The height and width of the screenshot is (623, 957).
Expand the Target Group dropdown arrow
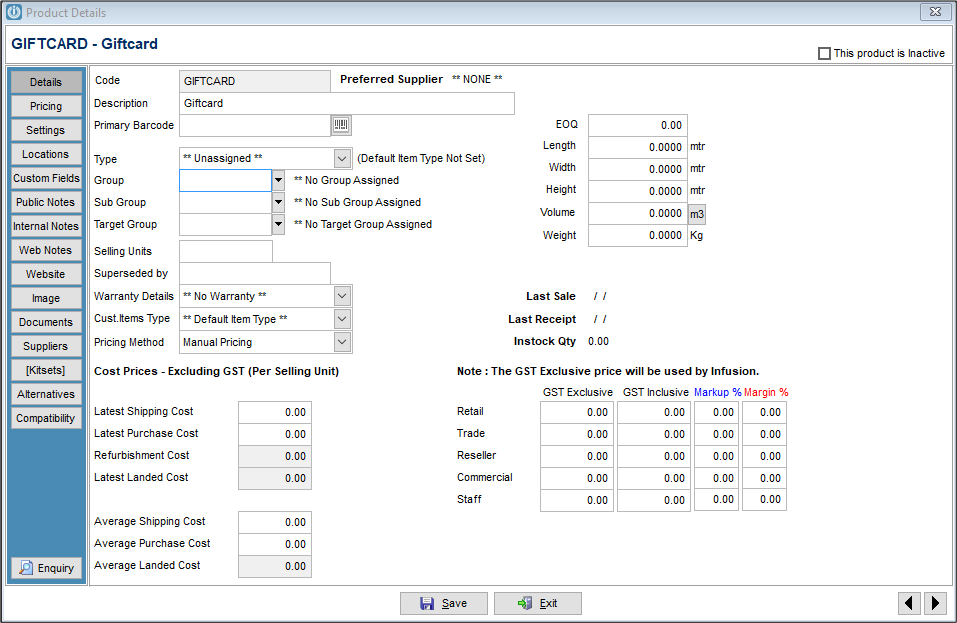[x=278, y=225]
